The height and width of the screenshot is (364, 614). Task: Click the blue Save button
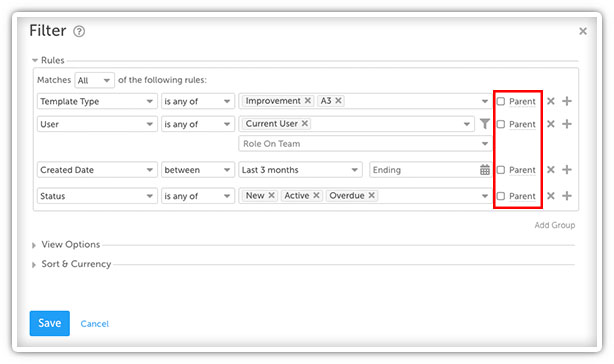pos(50,323)
